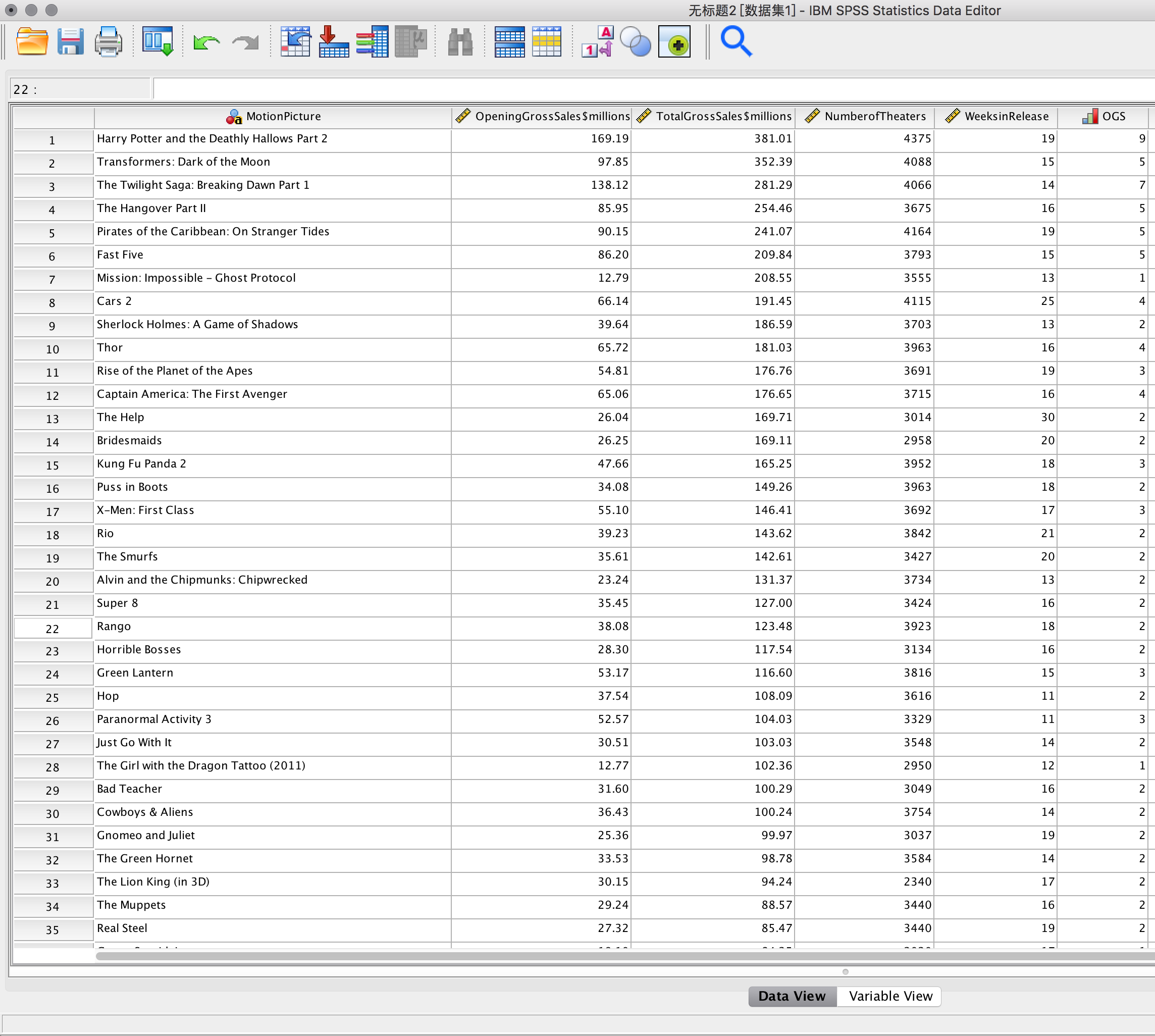Select row header number 10
Image resolution: width=1155 pixels, height=1036 pixels.
(52, 349)
